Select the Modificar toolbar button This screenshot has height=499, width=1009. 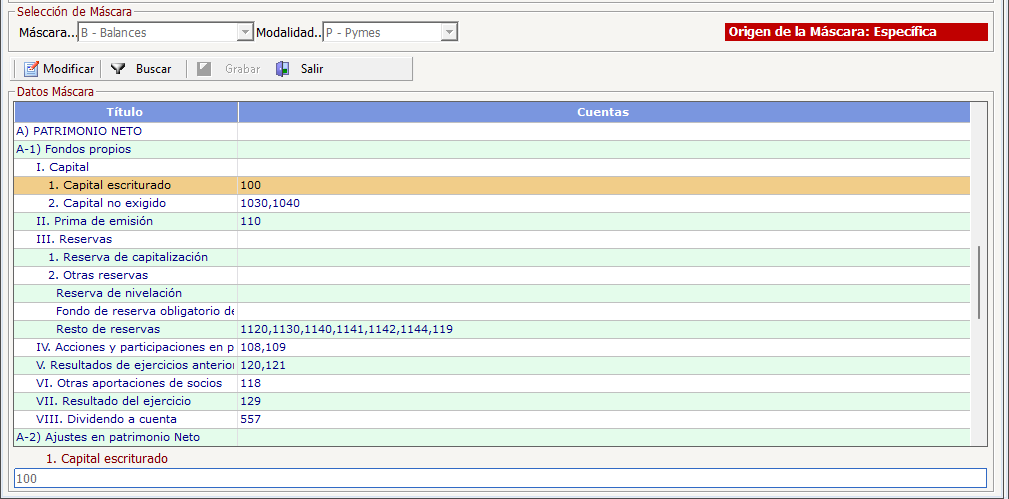[x=59, y=69]
